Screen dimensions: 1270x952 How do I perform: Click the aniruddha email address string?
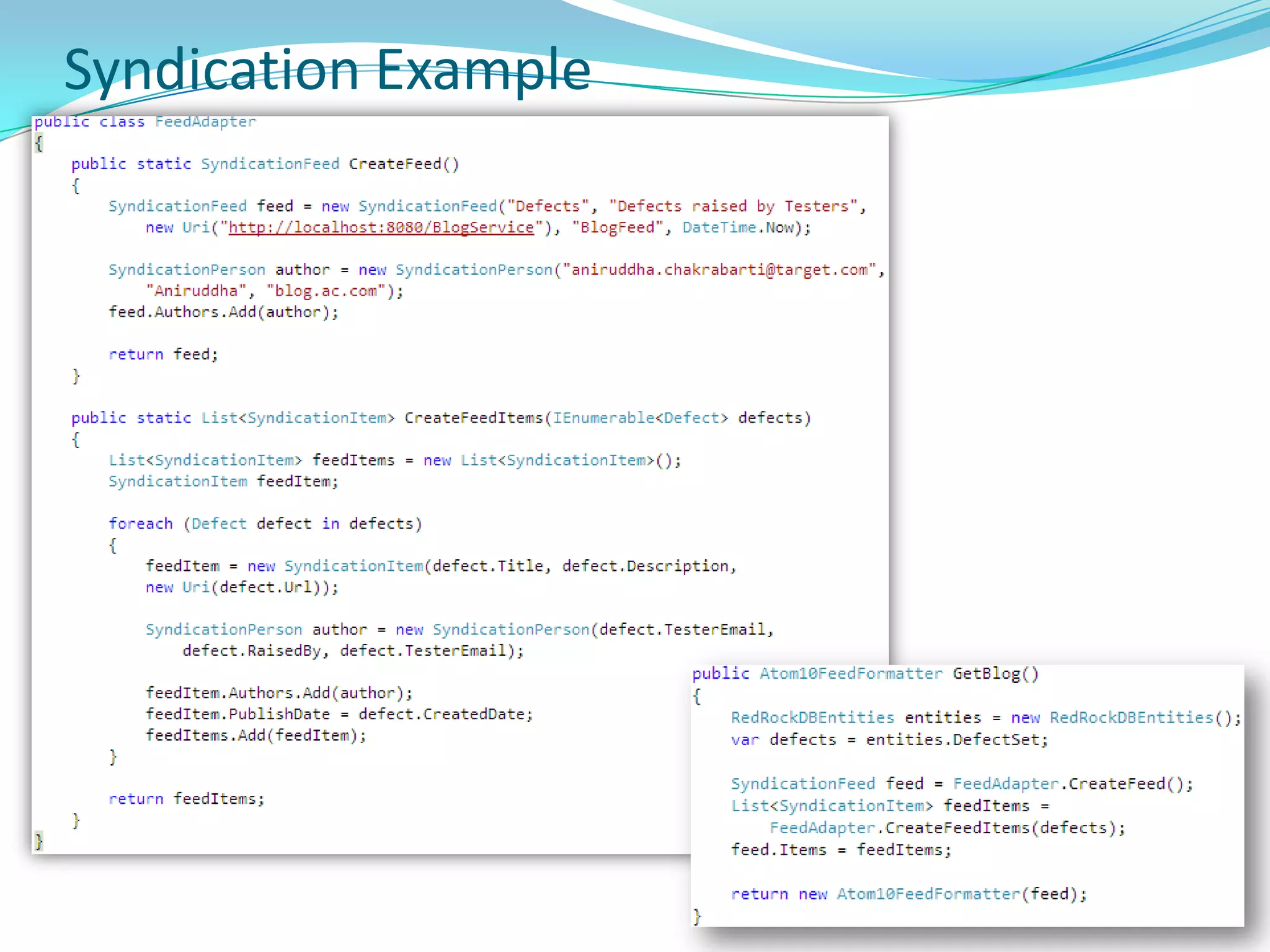(719, 270)
